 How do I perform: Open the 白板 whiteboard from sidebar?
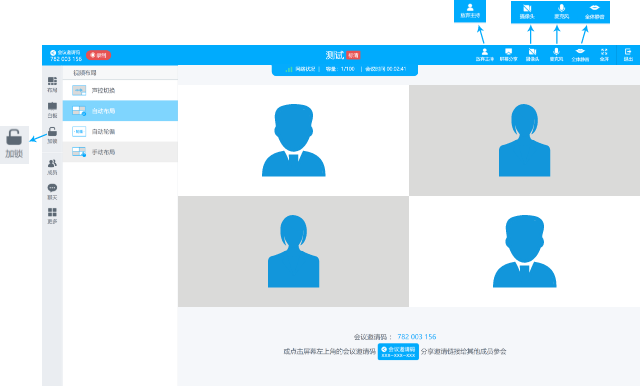52,110
